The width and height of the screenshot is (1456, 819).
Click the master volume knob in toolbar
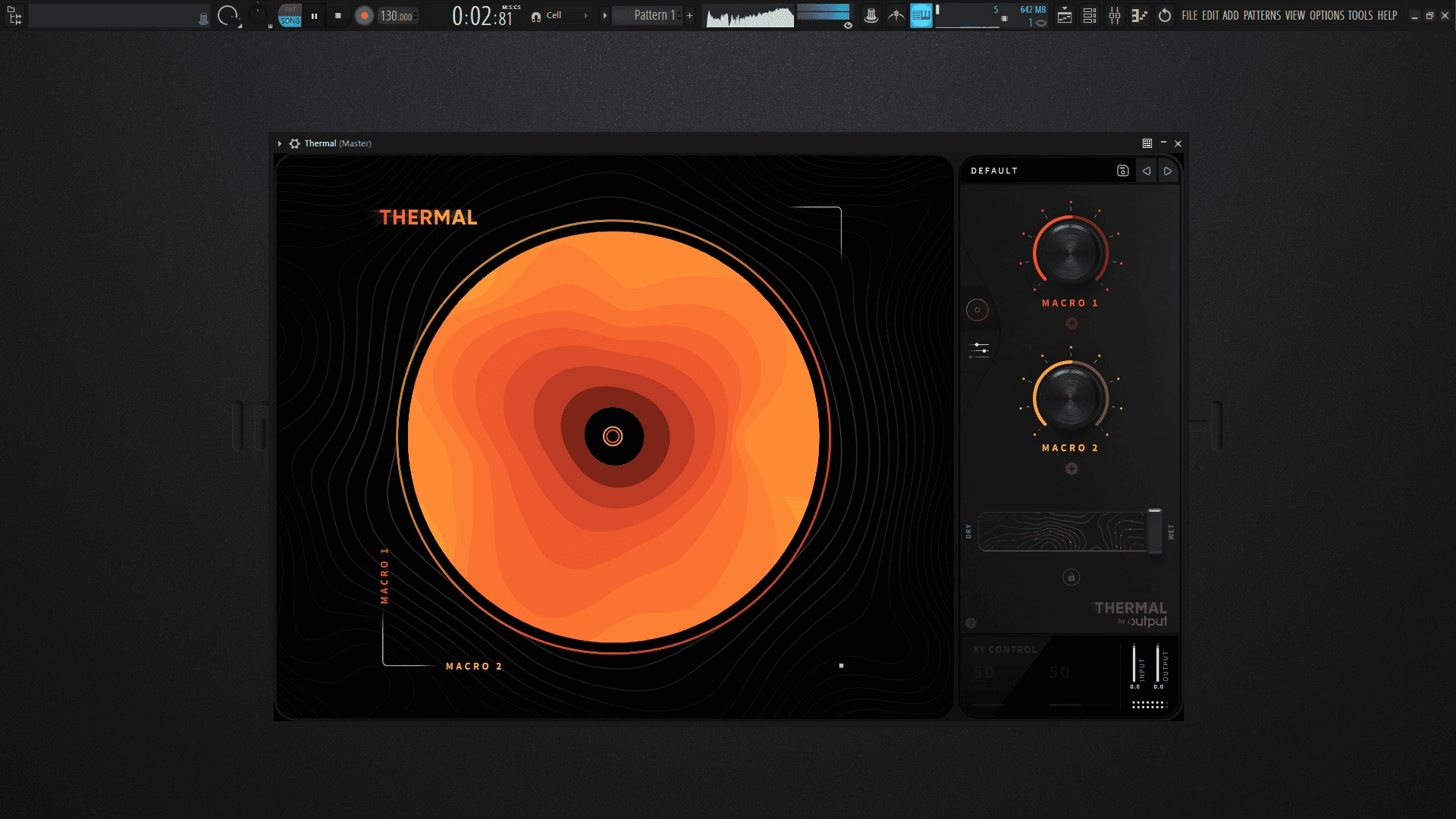point(227,15)
